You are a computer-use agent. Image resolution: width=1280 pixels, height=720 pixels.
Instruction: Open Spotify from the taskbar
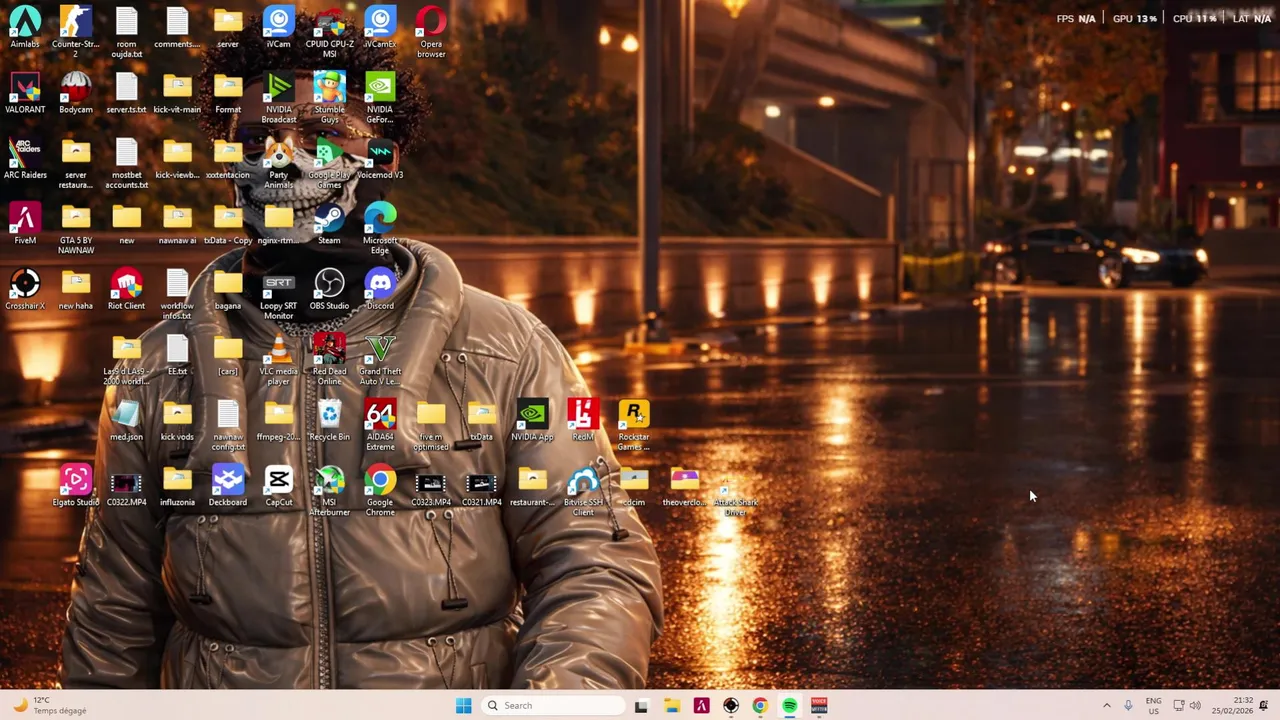pyautogui.click(x=790, y=706)
